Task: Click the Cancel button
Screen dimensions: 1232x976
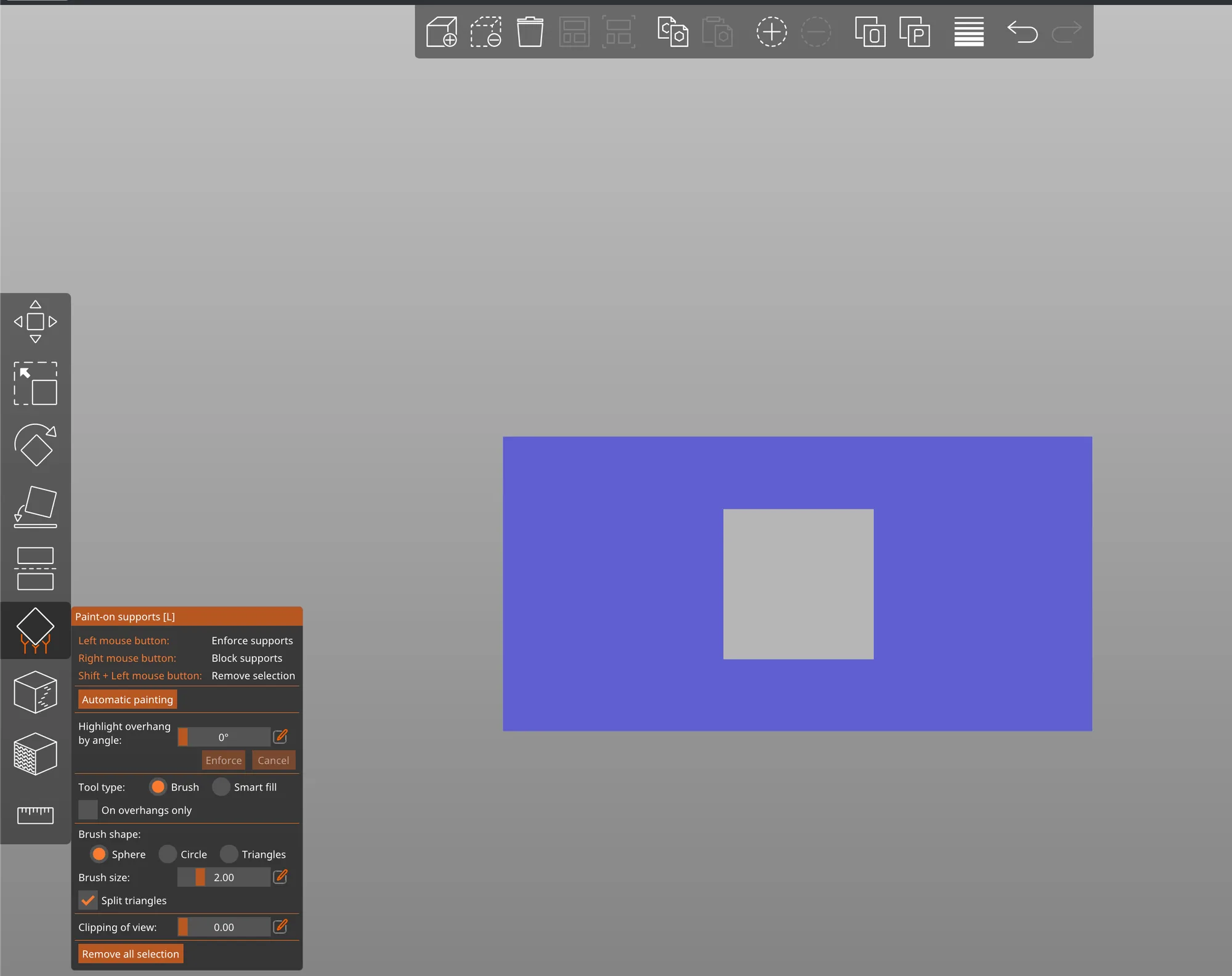Action: pyautogui.click(x=274, y=760)
